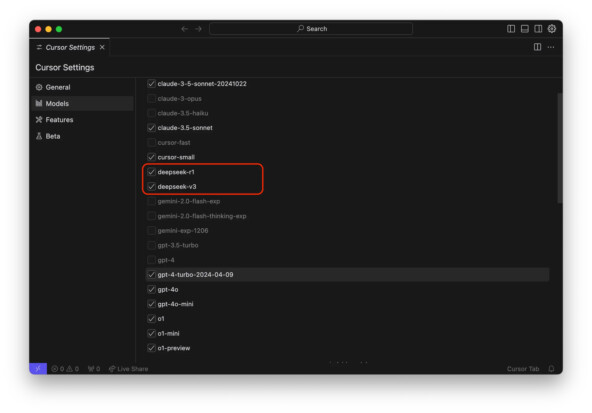Click the models list vertical scrollbar
Image resolution: width=592 pixels, height=413 pixels.
click(560, 148)
